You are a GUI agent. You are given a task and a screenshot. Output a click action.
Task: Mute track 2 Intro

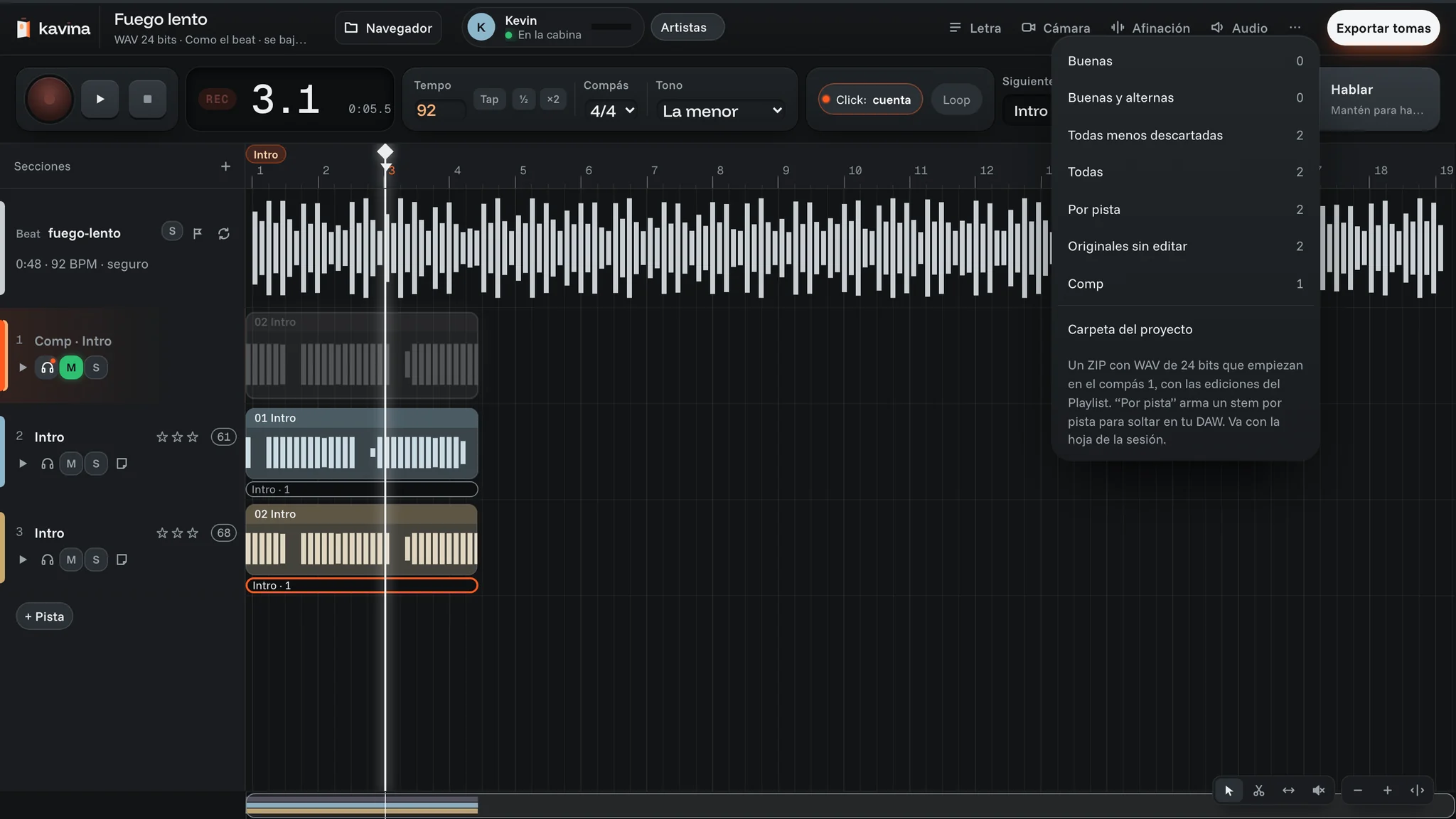tap(71, 464)
